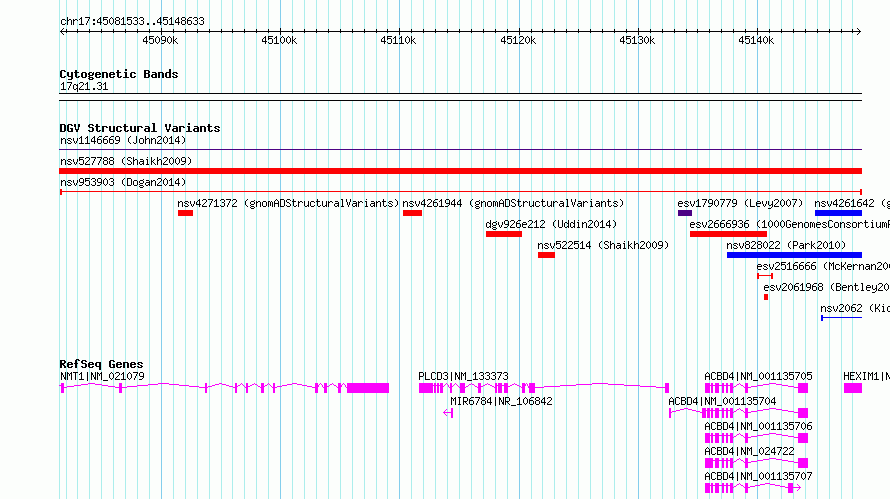Open the RefSeq Genes track heading
This screenshot has width=890, height=499.
[x=101, y=364]
